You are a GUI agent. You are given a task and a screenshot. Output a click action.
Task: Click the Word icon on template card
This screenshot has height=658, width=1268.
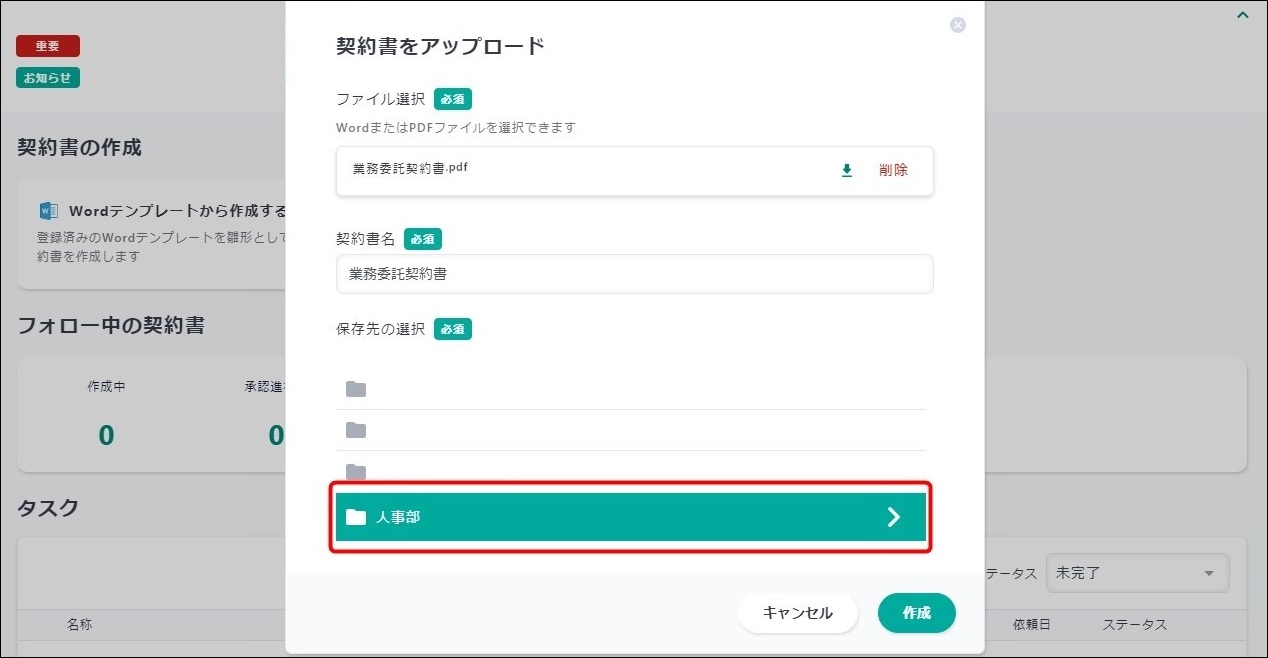48,211
